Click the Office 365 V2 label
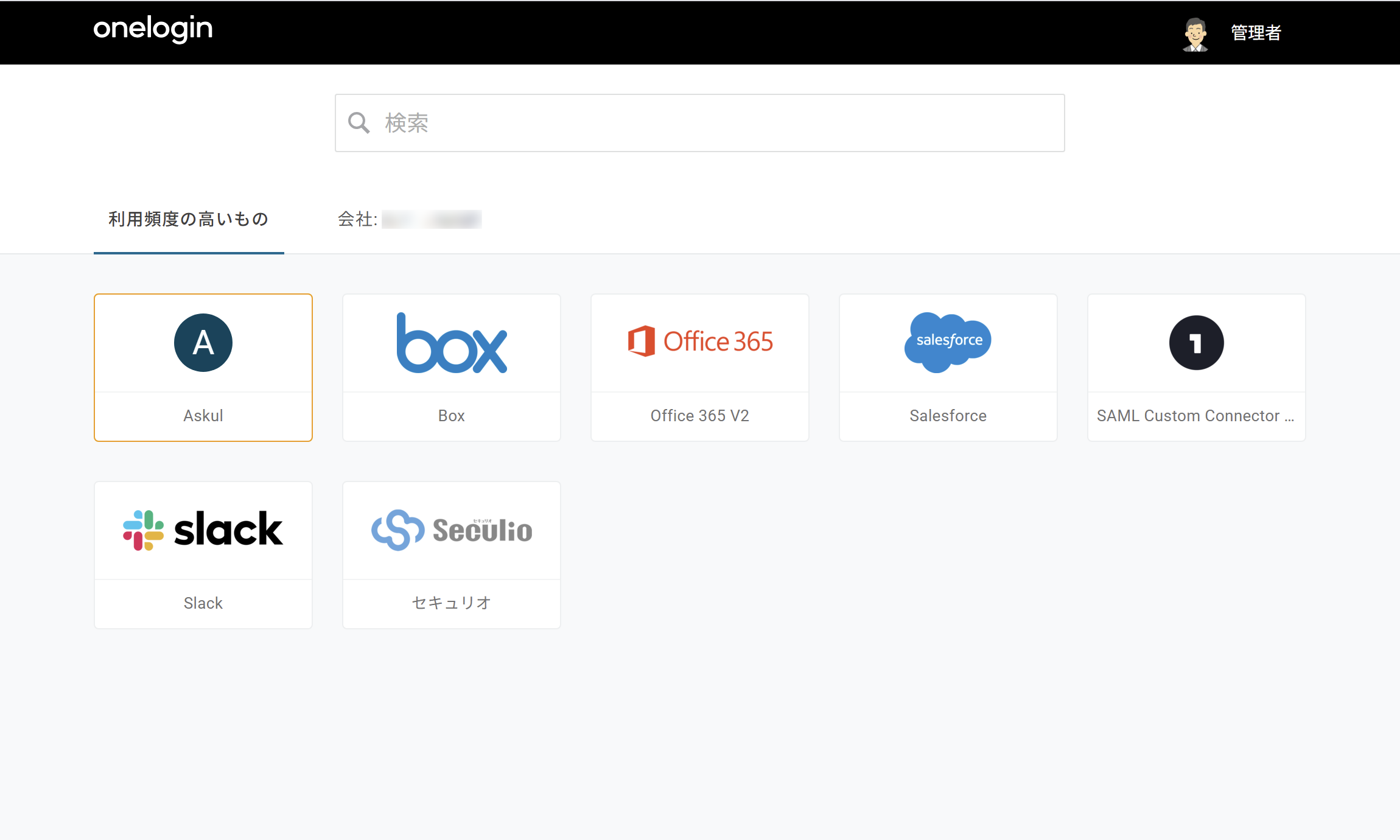Image resolution: width=1400 pixels, height=840 pixels. (x=700, y=416)
